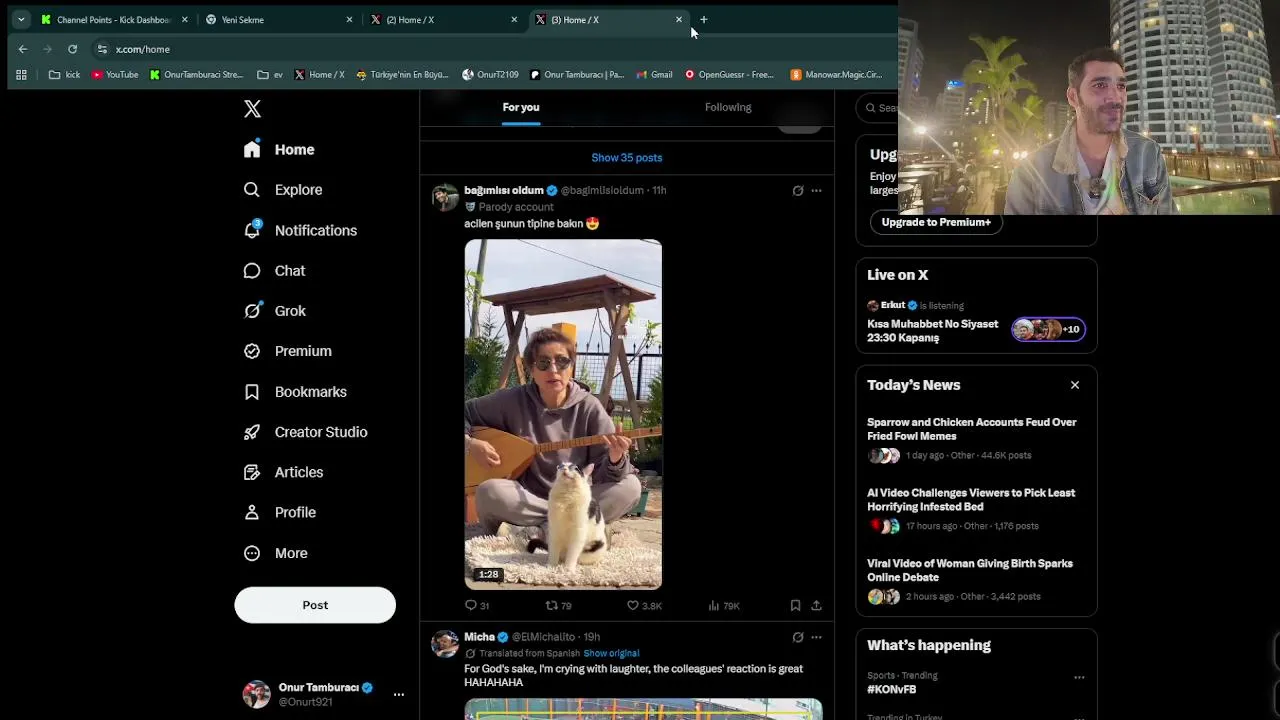This screenshot has height=720, width=1280.
Task: Open the Gmail bookmark
Action: 654,75
